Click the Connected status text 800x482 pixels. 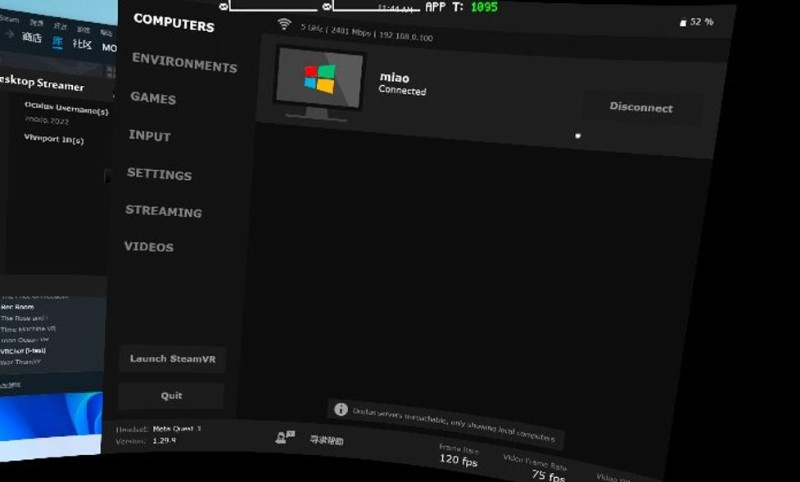[x=402, y=90]
